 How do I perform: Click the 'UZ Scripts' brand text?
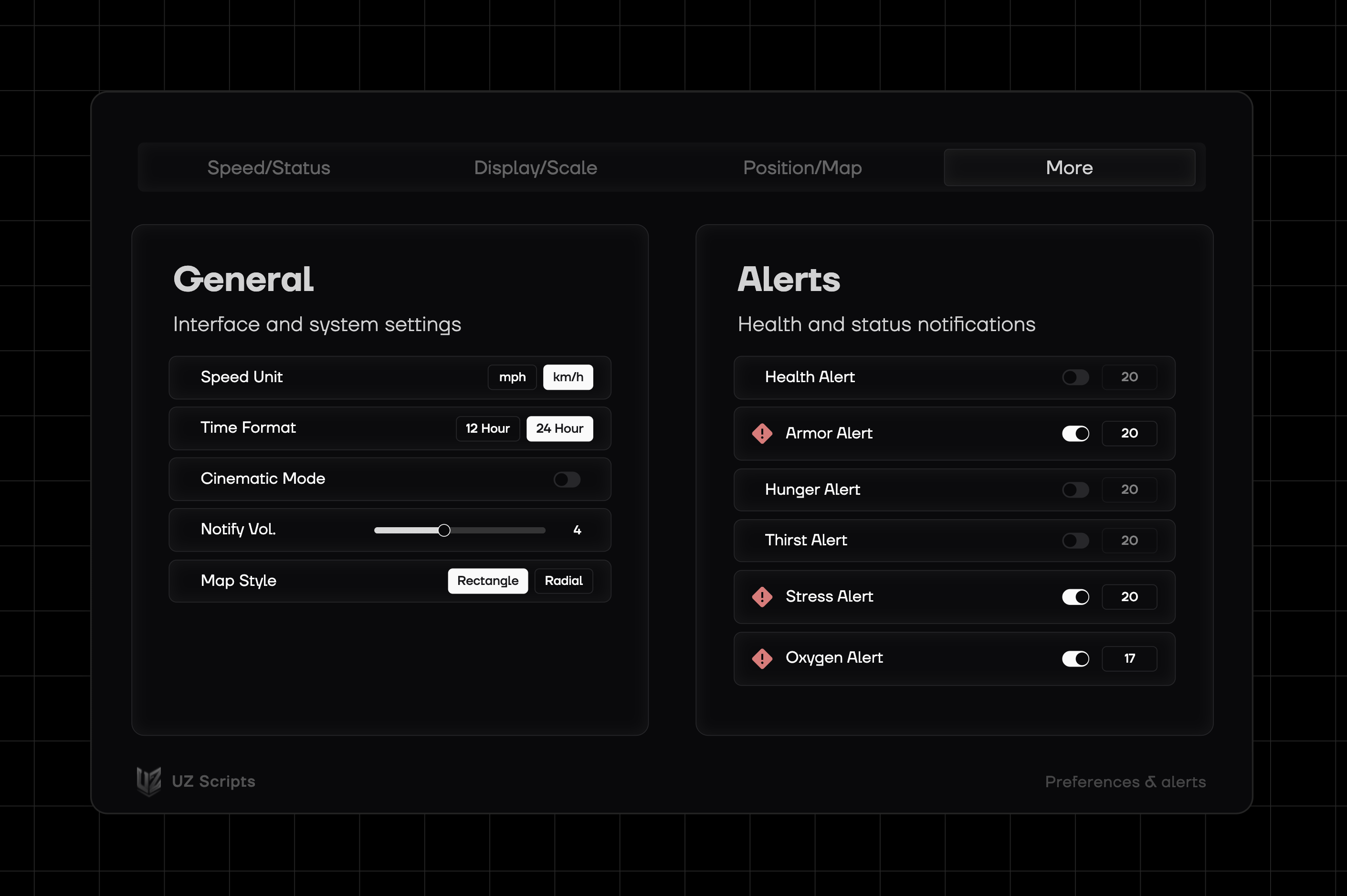(213, 781)
